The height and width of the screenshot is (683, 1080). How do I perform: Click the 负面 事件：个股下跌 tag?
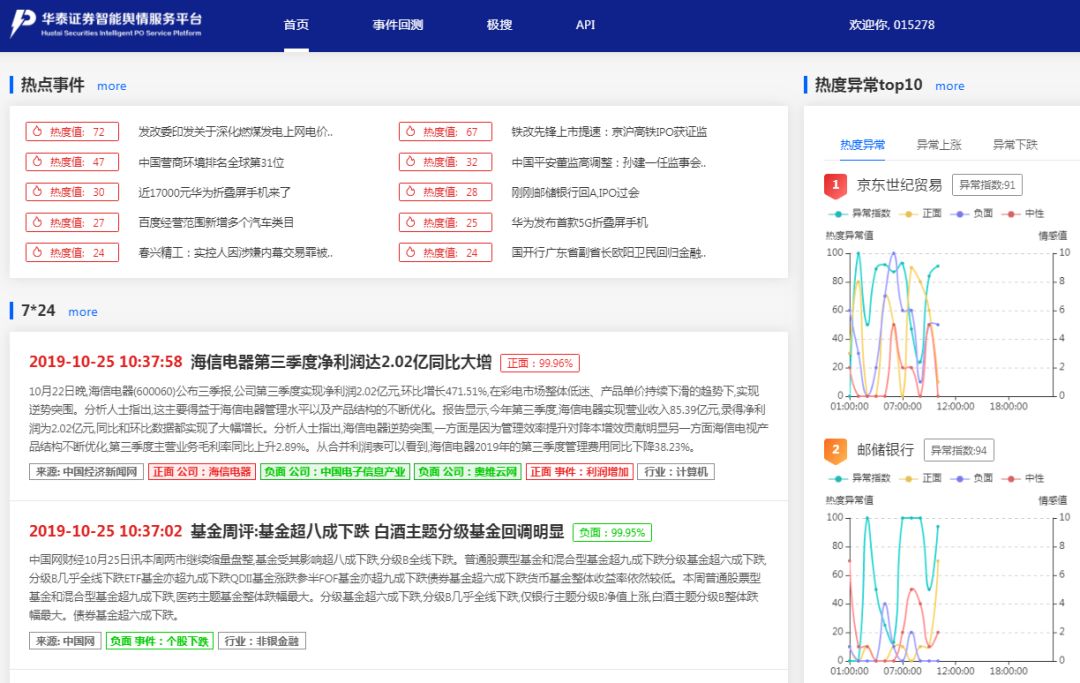160,641
